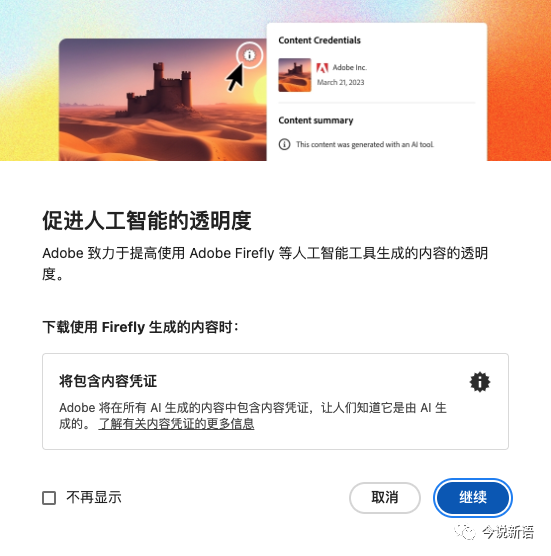The height and width of the screenshot is (556, 551).
Task: Click the WeChat logo watermark
Action: pos(465,532)
